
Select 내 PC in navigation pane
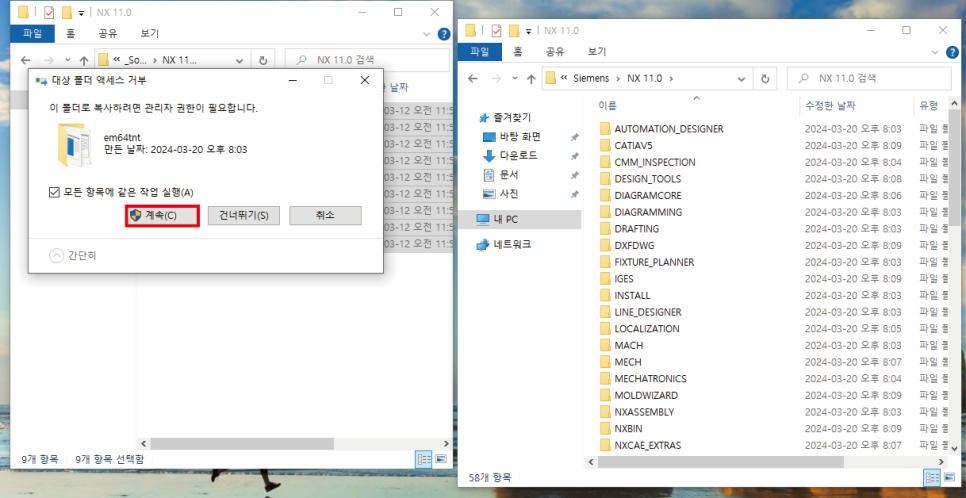(x=519, y=219)
